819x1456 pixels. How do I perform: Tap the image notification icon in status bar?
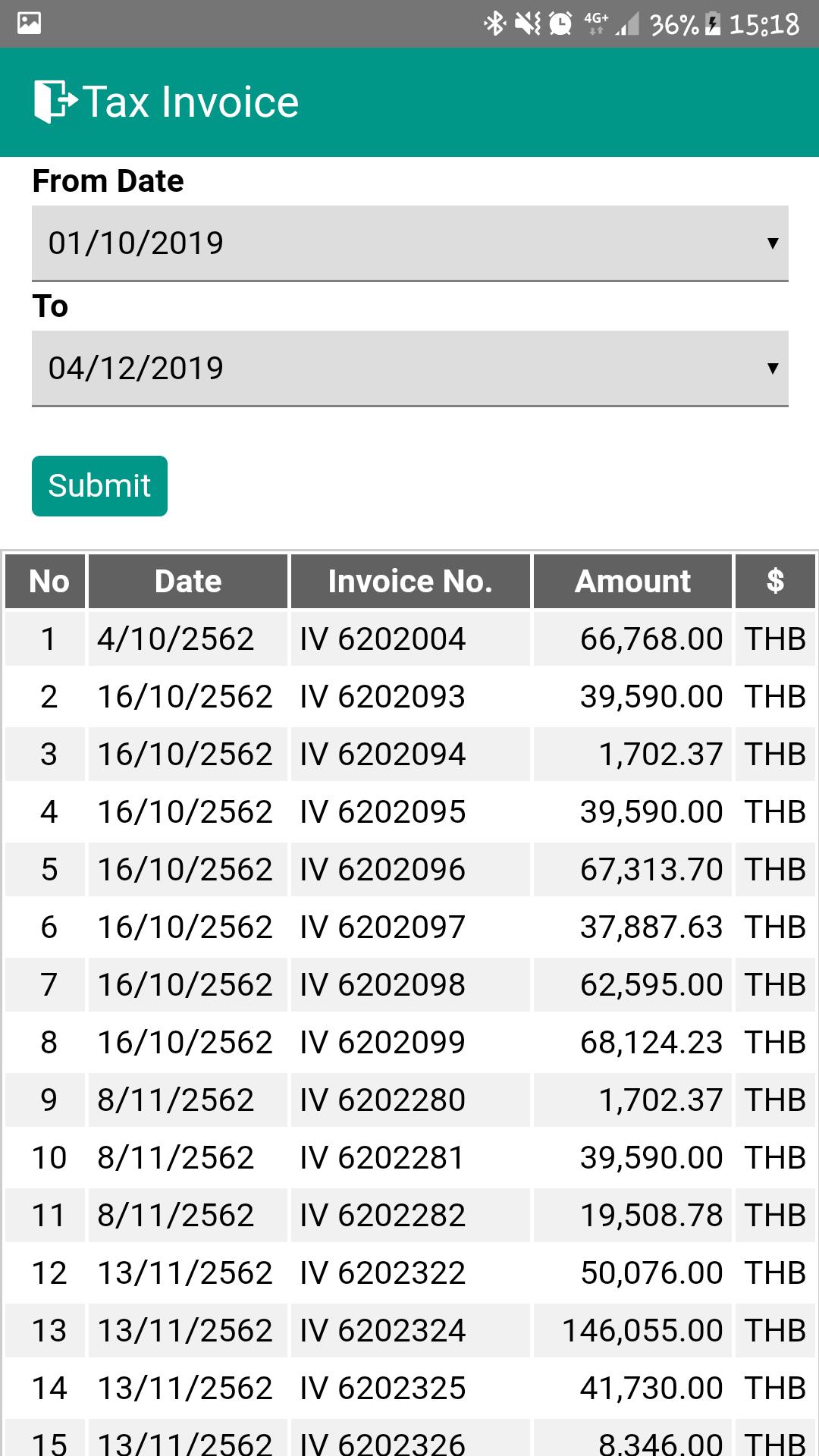[29, 24]
